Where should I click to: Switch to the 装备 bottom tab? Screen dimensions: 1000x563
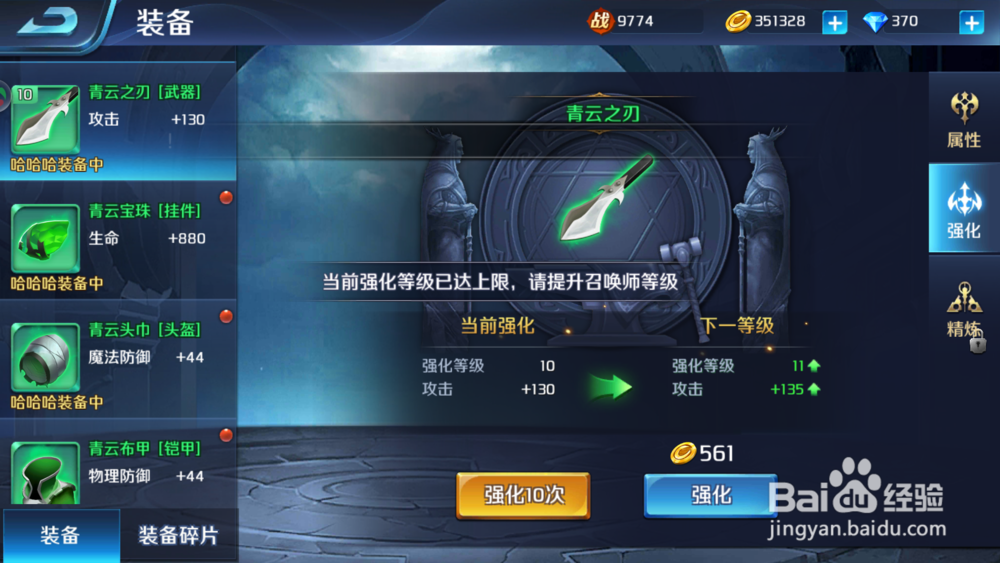point(61,535)
